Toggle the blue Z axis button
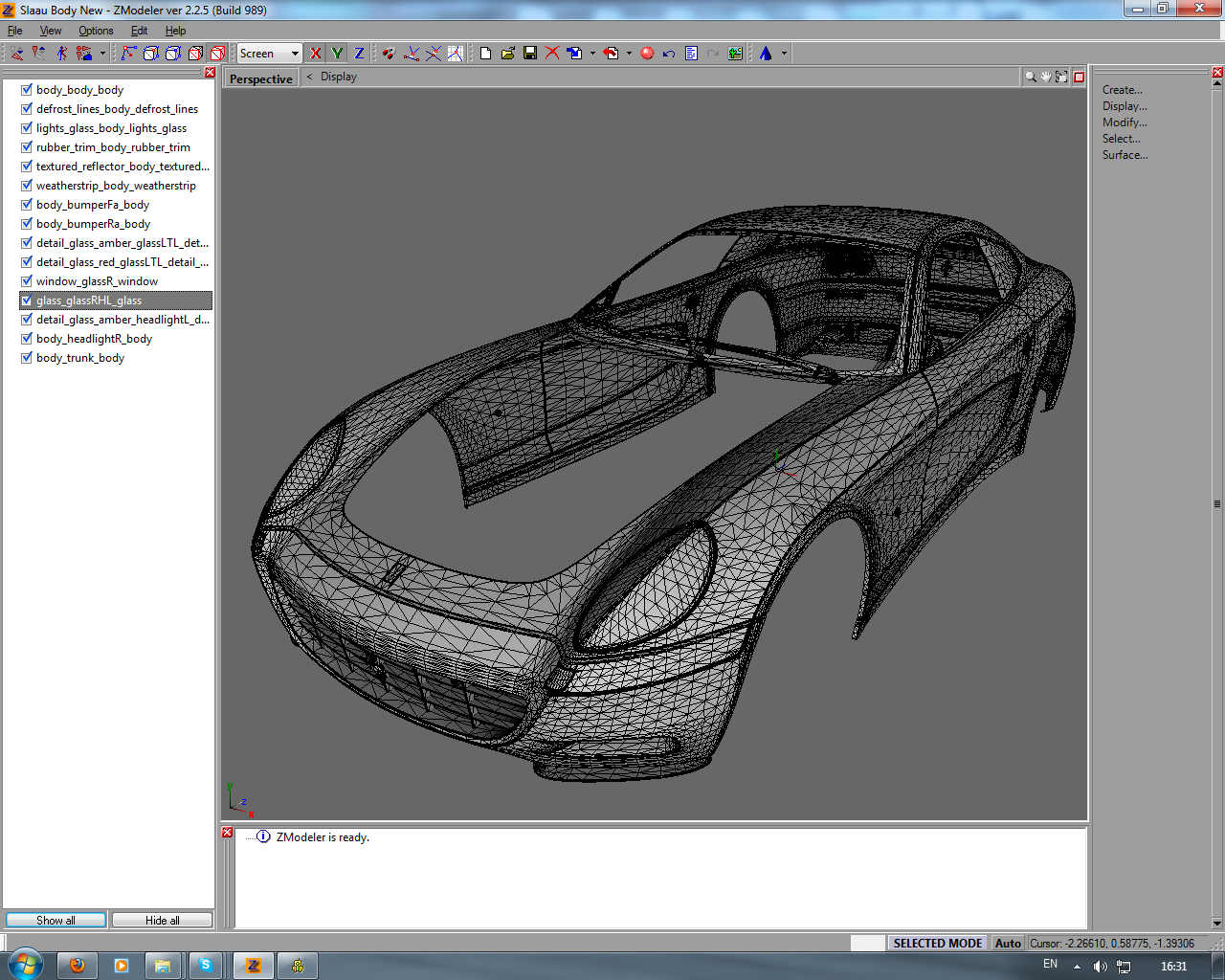1225x980 pixels. click(359, 54)
